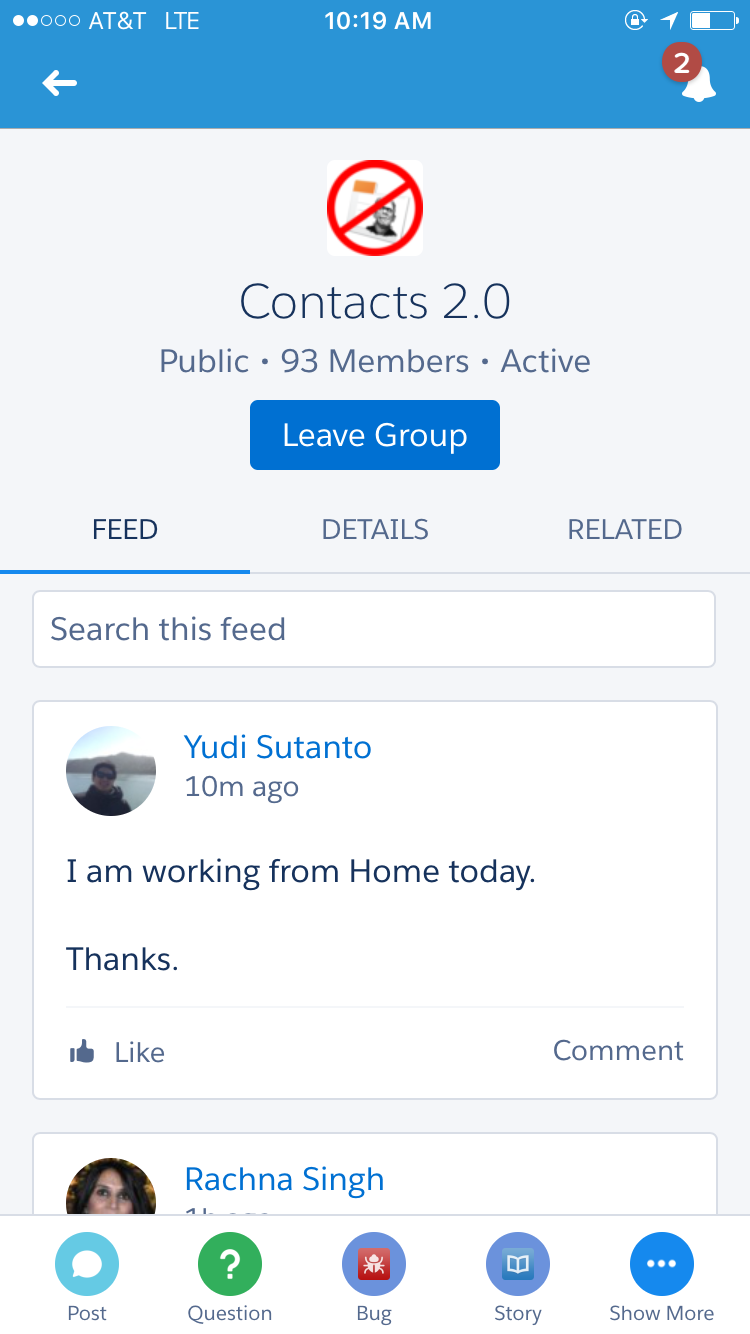This screenshot has width=750, height=1334.
Task: Open Rachna Singh's profile name link
Action: pos(285,1179)
